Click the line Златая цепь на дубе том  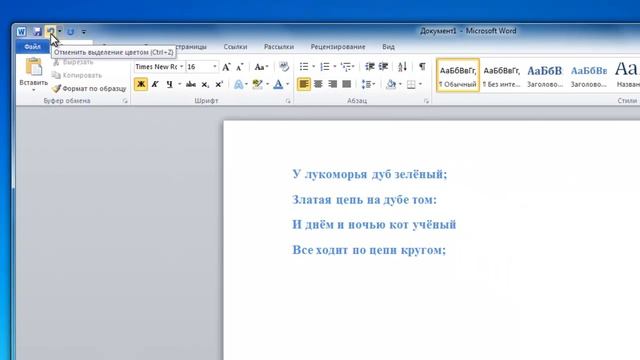[364, 200]
